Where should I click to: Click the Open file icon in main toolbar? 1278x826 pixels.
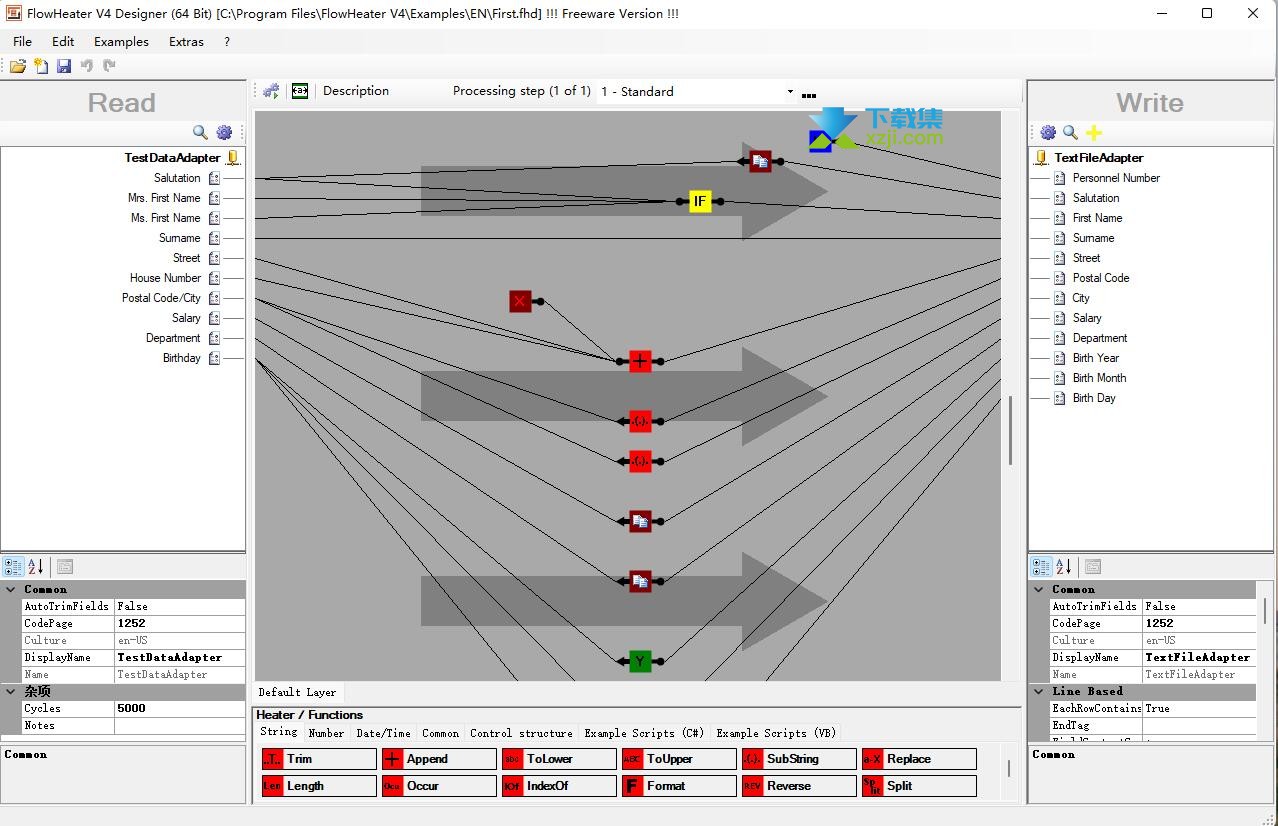[18, 66]
